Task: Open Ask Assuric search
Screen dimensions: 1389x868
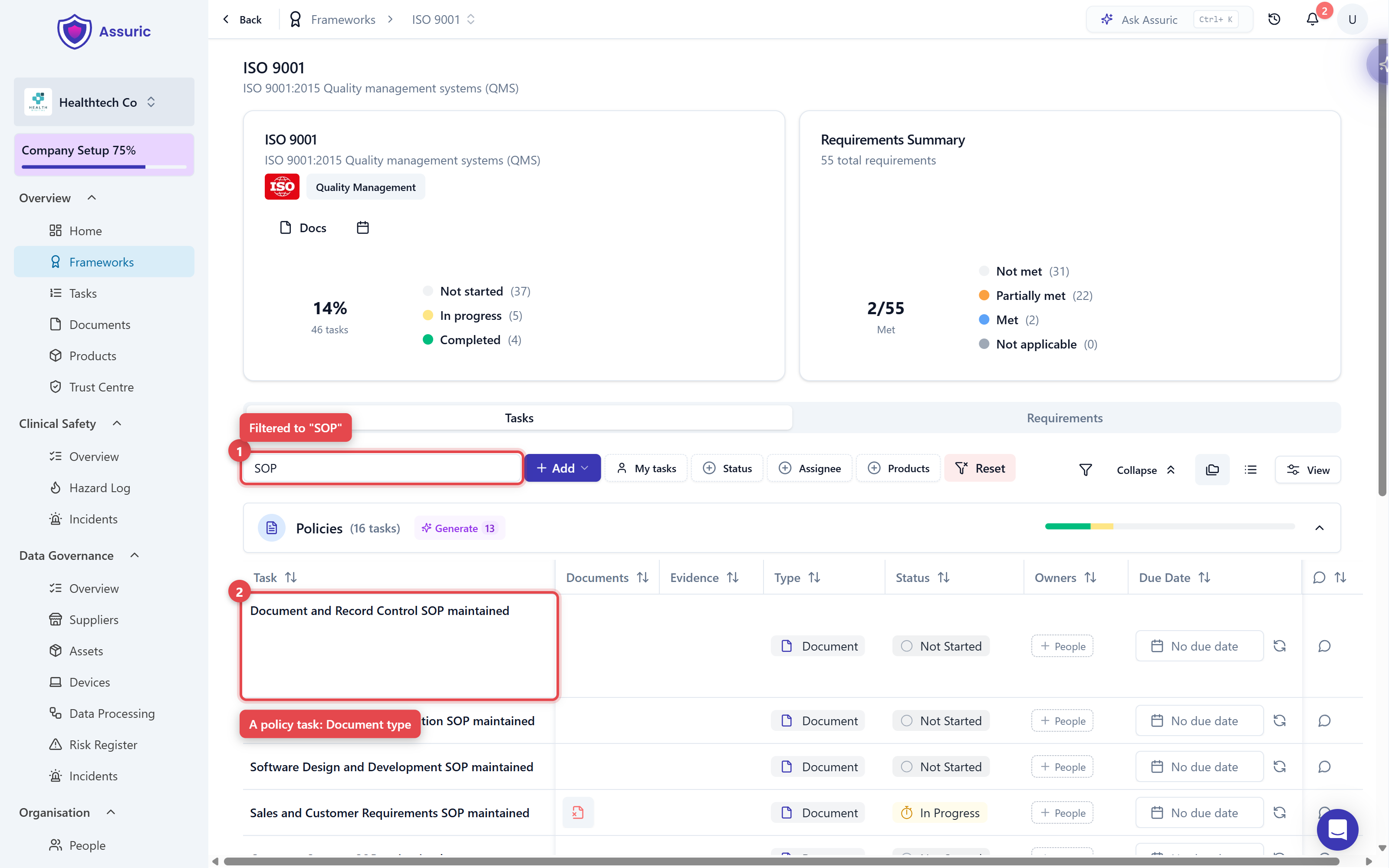Action: tap(1170, 20)
